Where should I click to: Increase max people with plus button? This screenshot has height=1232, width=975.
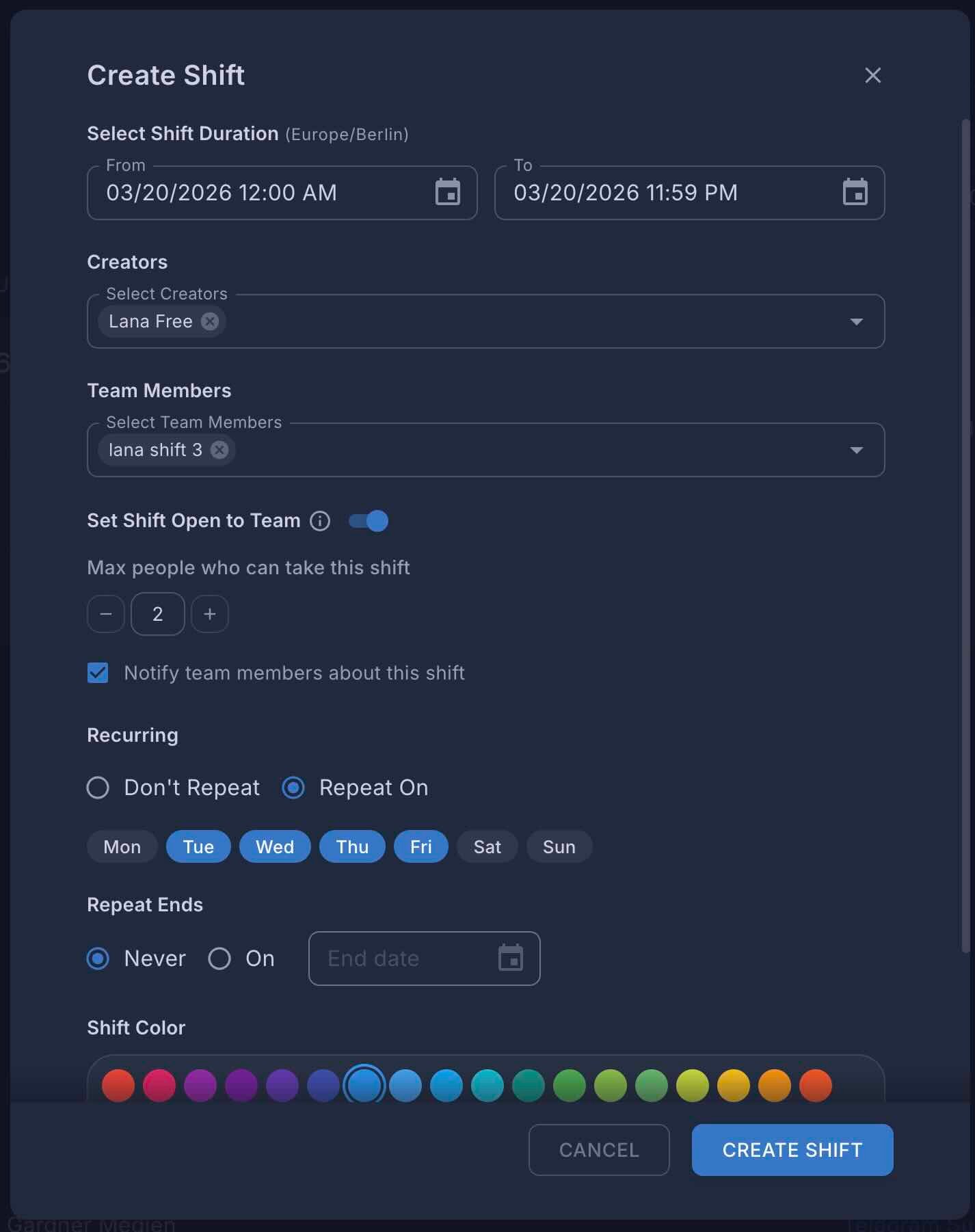[210, 614]
